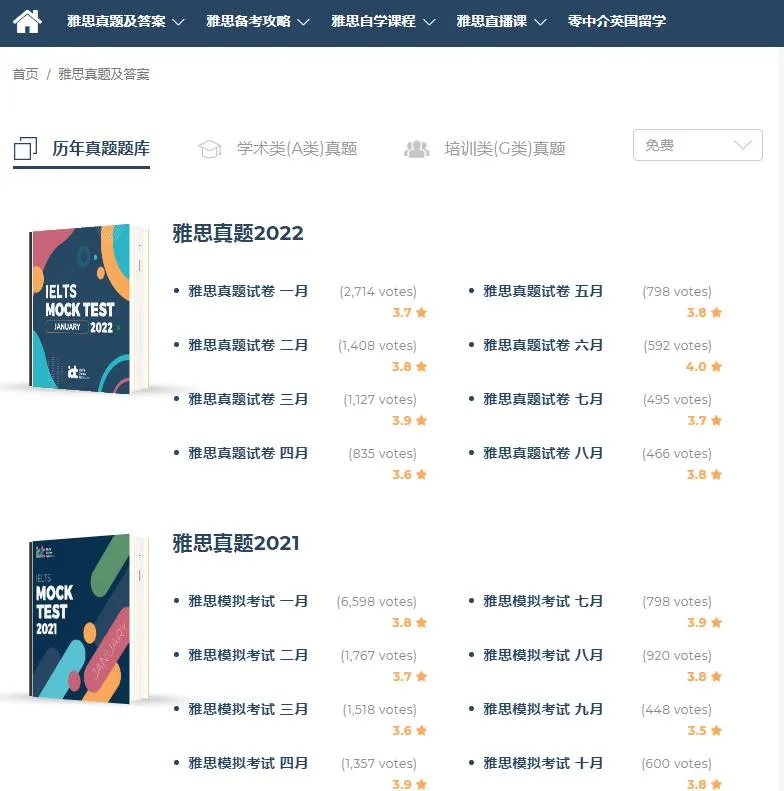This screenshot has height=791, width=784.
Task: Click the (592 votes) count
Action: pyautogui.click(x=678, y=346)
